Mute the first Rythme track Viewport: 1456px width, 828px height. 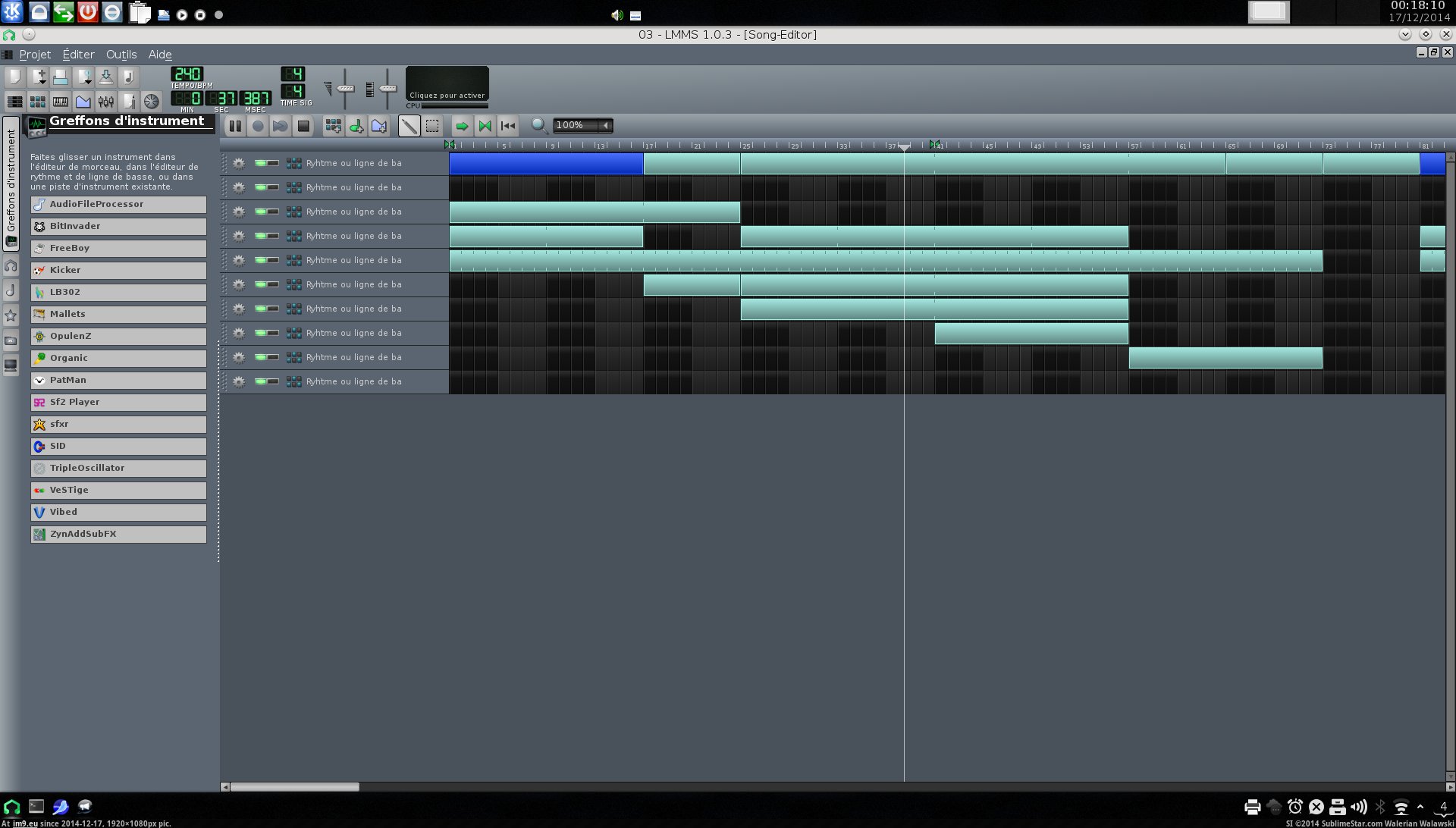coord(261,163)
